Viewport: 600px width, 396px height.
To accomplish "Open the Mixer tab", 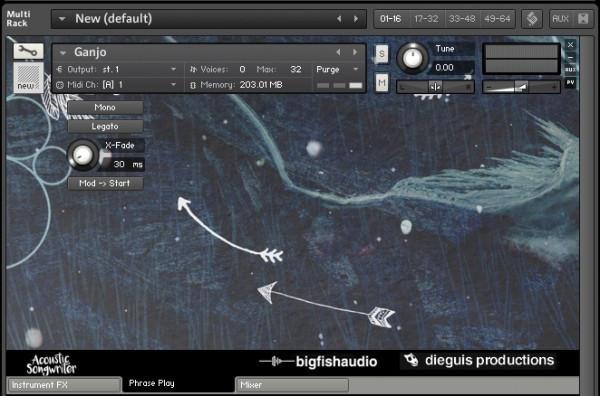I will click(292, 385).
